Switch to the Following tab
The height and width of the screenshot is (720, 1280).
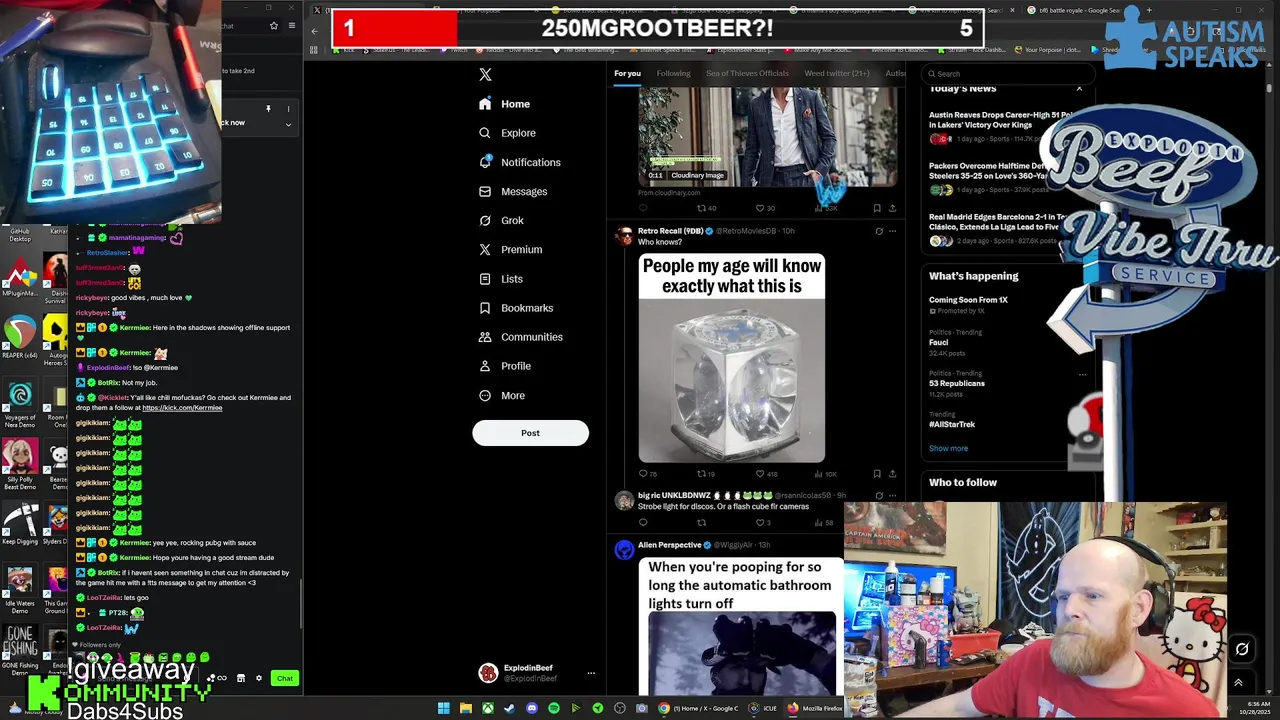pyautogui.click(x=673, y=73)
